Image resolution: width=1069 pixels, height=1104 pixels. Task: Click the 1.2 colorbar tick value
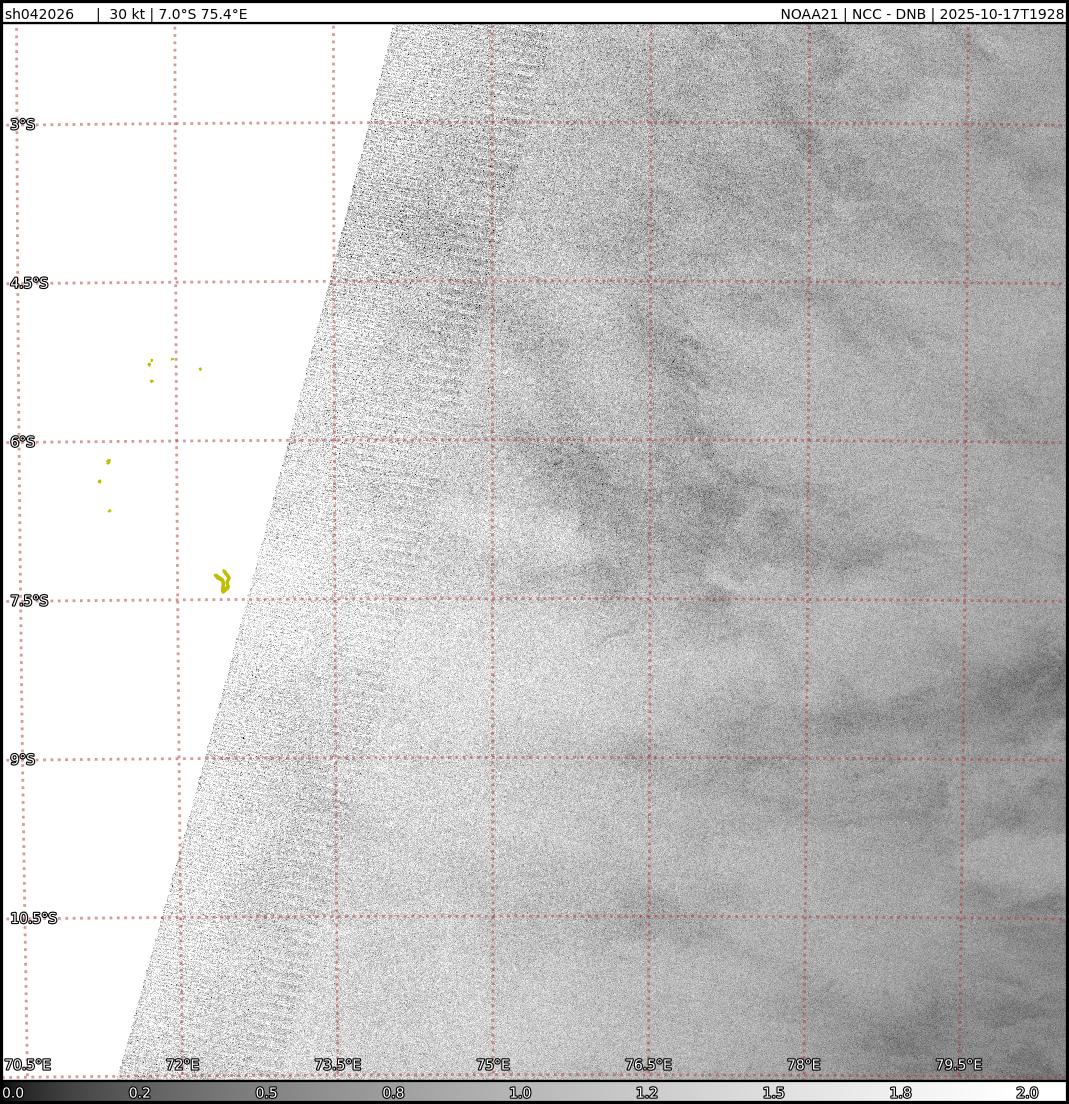646,1093
